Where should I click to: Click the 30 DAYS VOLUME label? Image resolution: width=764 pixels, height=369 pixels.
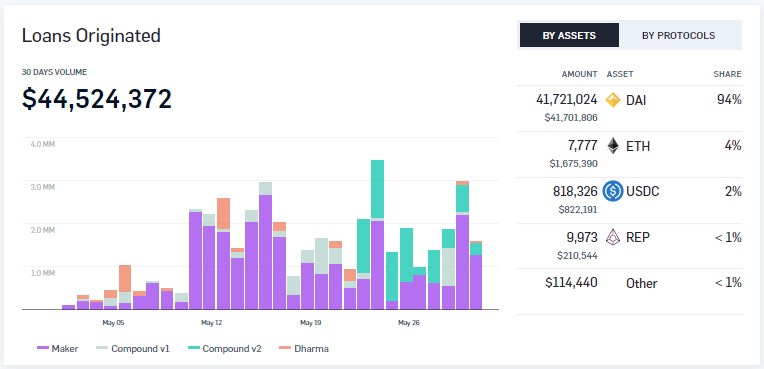pyautogui.click(x=55, y=72)
